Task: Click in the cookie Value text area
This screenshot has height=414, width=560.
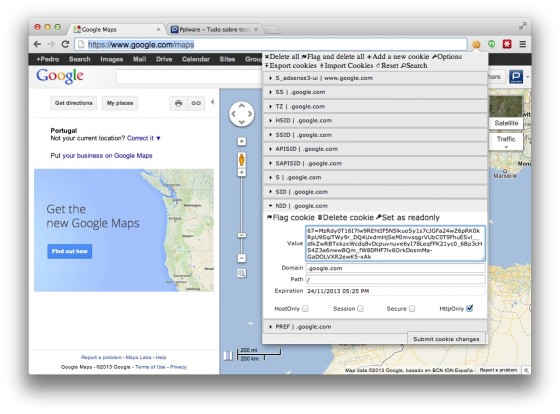Action: click(x=395, y=244)
